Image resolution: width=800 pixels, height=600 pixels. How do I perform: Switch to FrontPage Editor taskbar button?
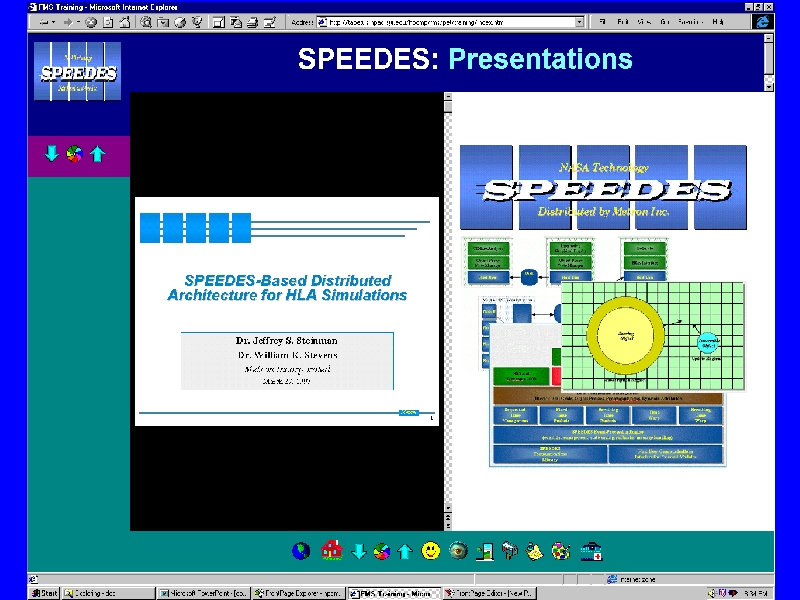point(488,593)
